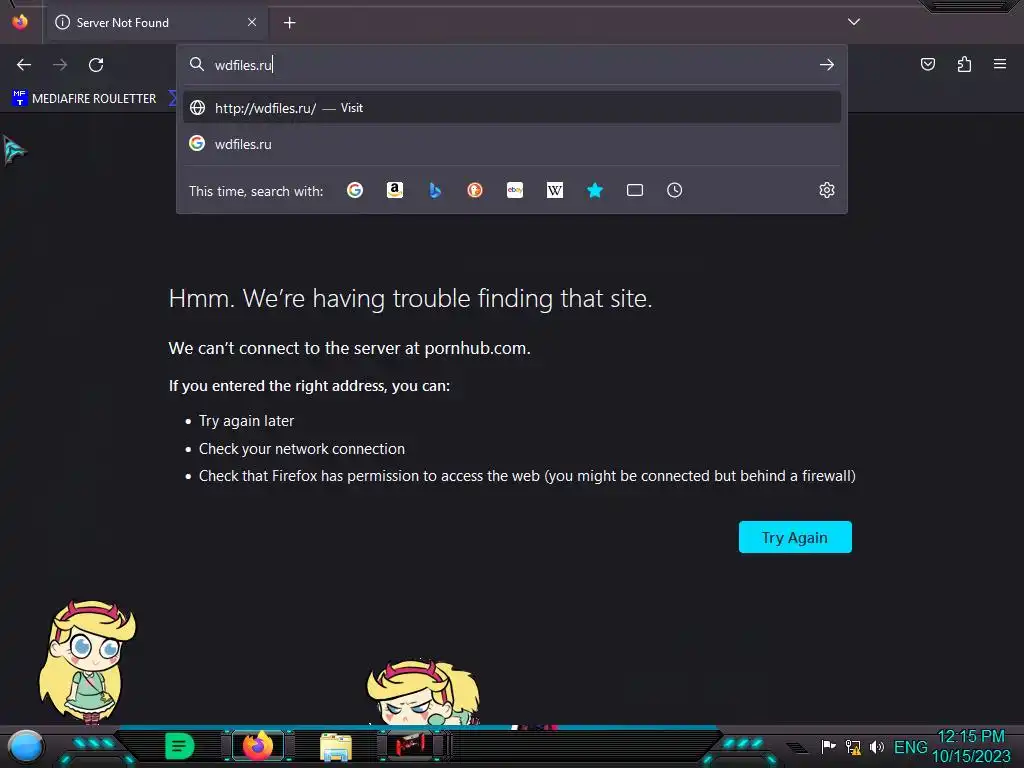1024x768 pixels.
Task: Click the site info search magnifier icon
Action: click(x=197, y=64)
